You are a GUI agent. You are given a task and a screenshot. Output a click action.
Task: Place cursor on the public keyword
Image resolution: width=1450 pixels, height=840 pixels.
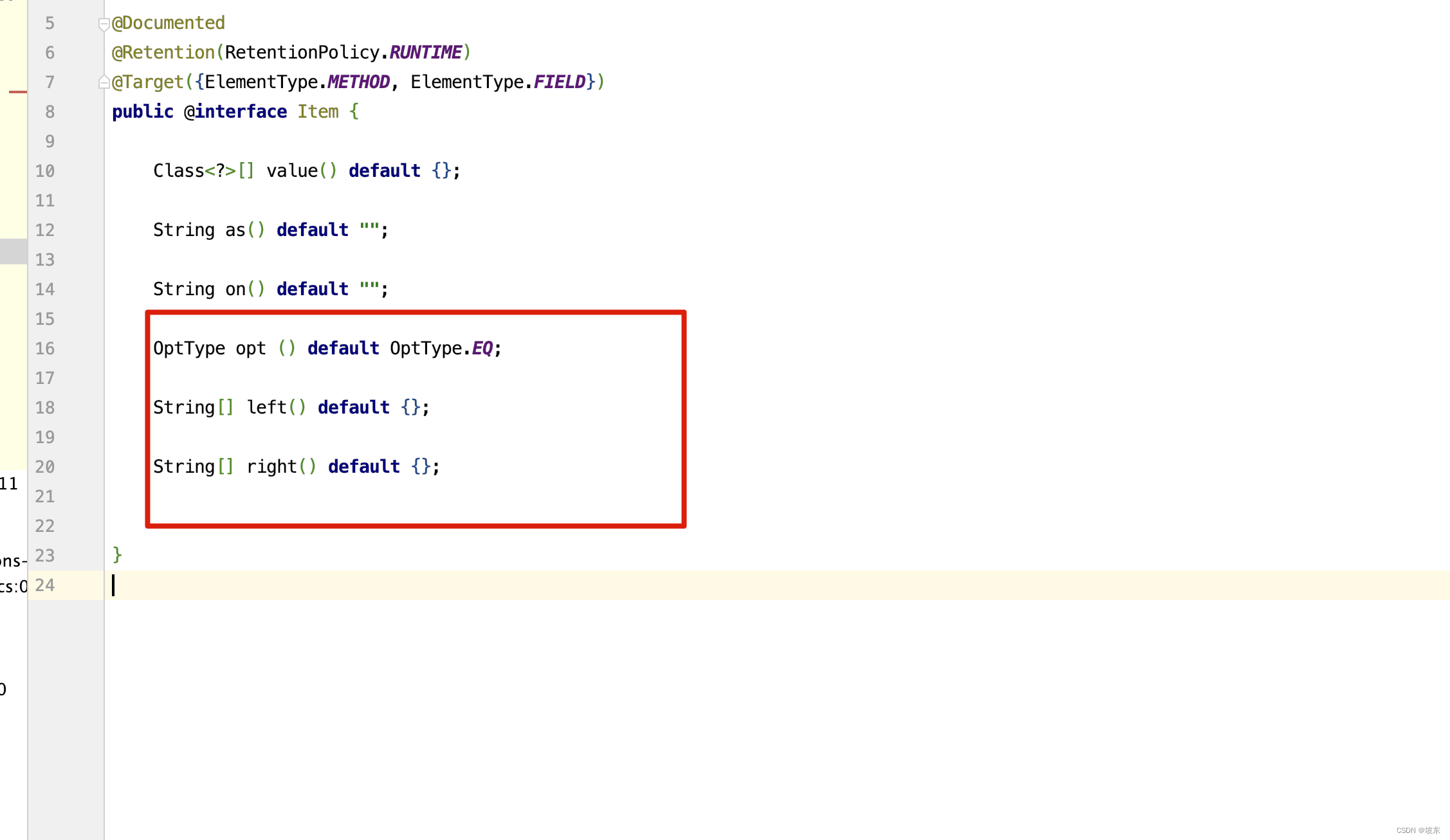click(143, 112)
